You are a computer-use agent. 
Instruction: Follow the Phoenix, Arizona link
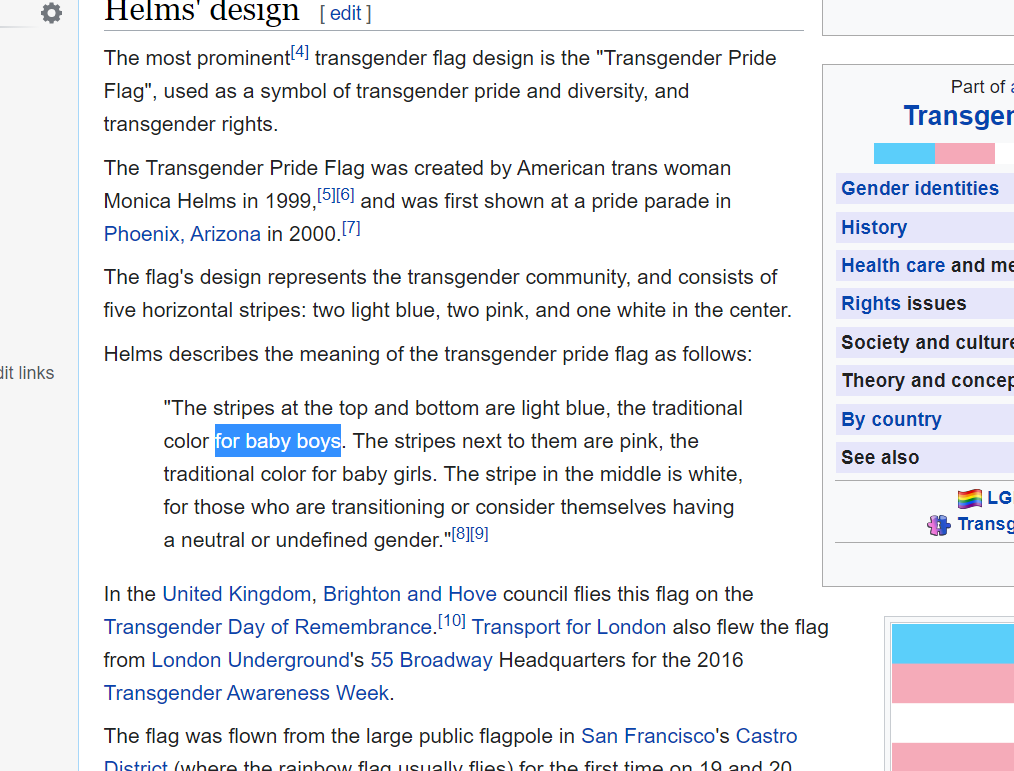click(182, 233)
